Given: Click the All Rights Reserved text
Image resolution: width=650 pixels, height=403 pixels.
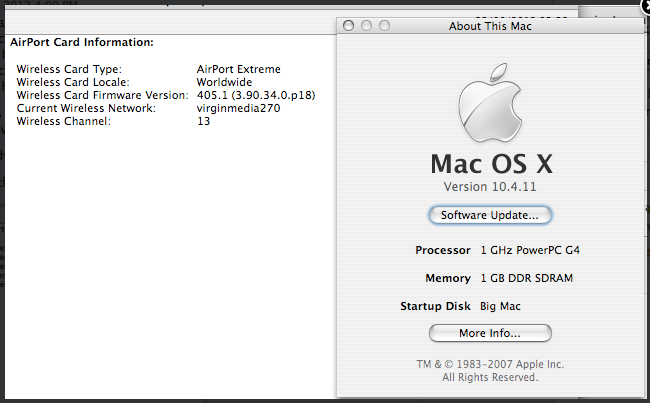Looking at the screenshot, I should pyautogui.click(x=490, y=377).
